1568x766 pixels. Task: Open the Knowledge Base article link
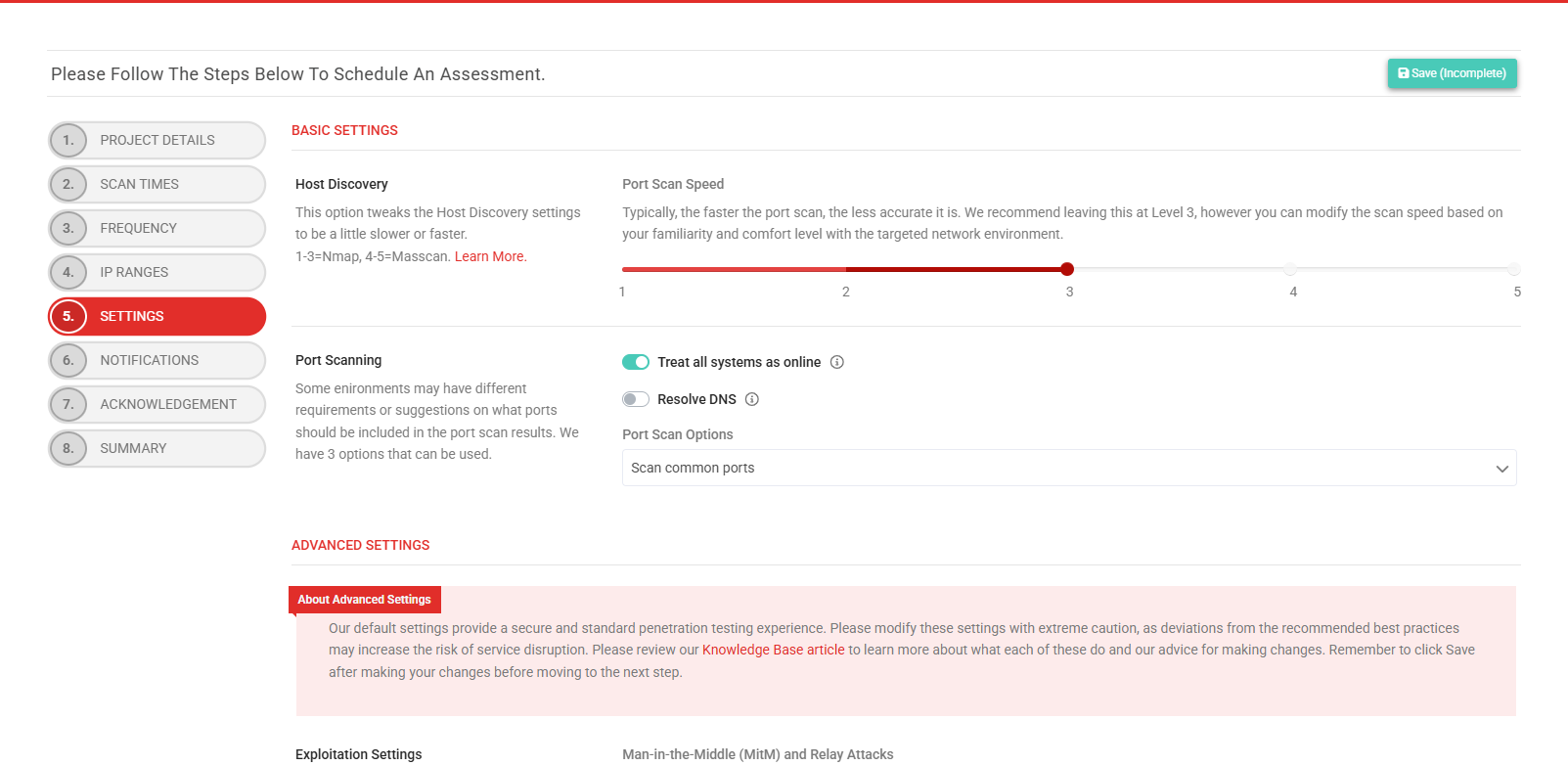(x=773, y=650)
